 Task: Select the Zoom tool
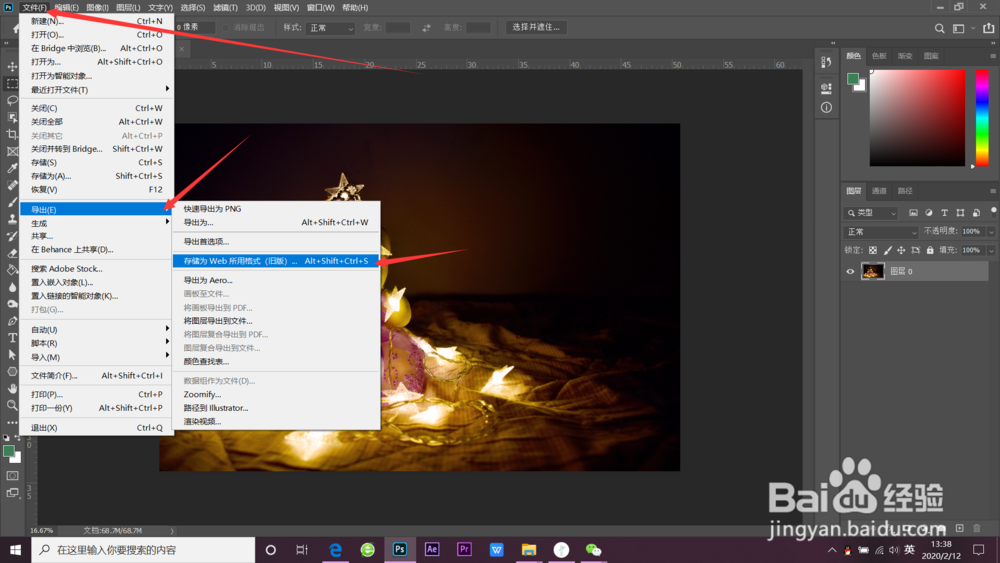12,405
